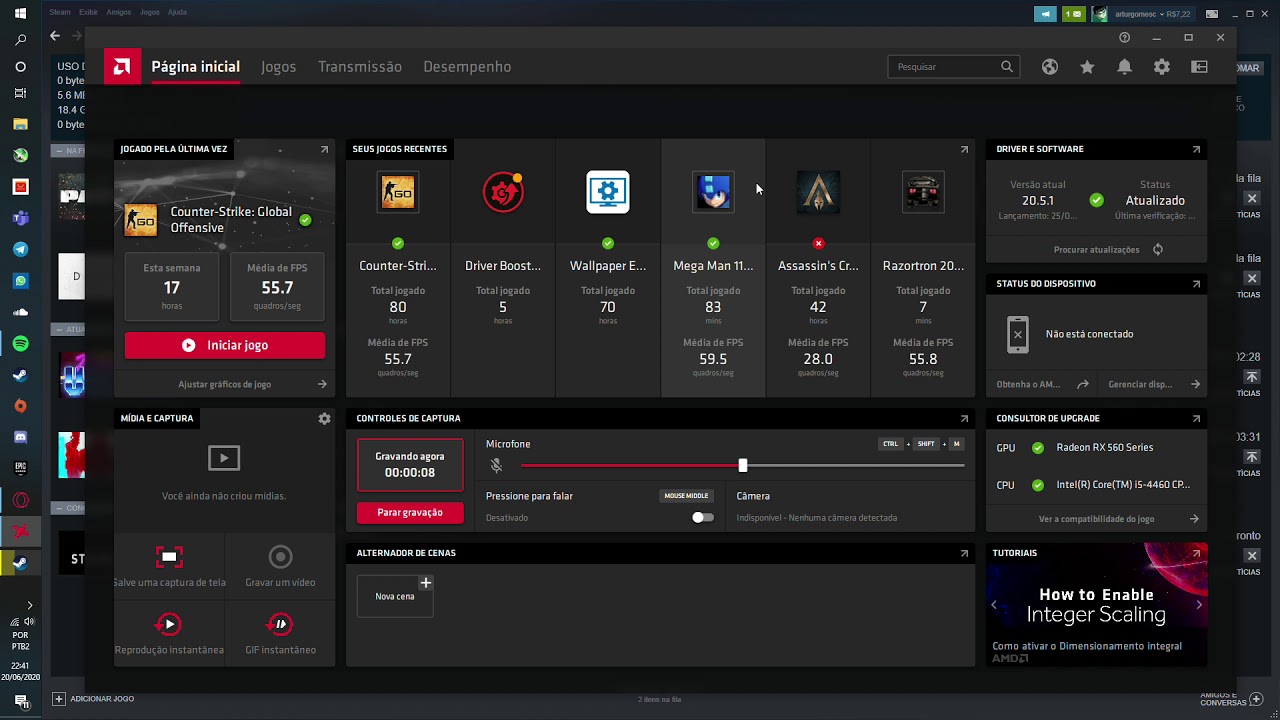Adjust the Microfone volume slider handle
The image size is (1280, 720).
(742, 466)
